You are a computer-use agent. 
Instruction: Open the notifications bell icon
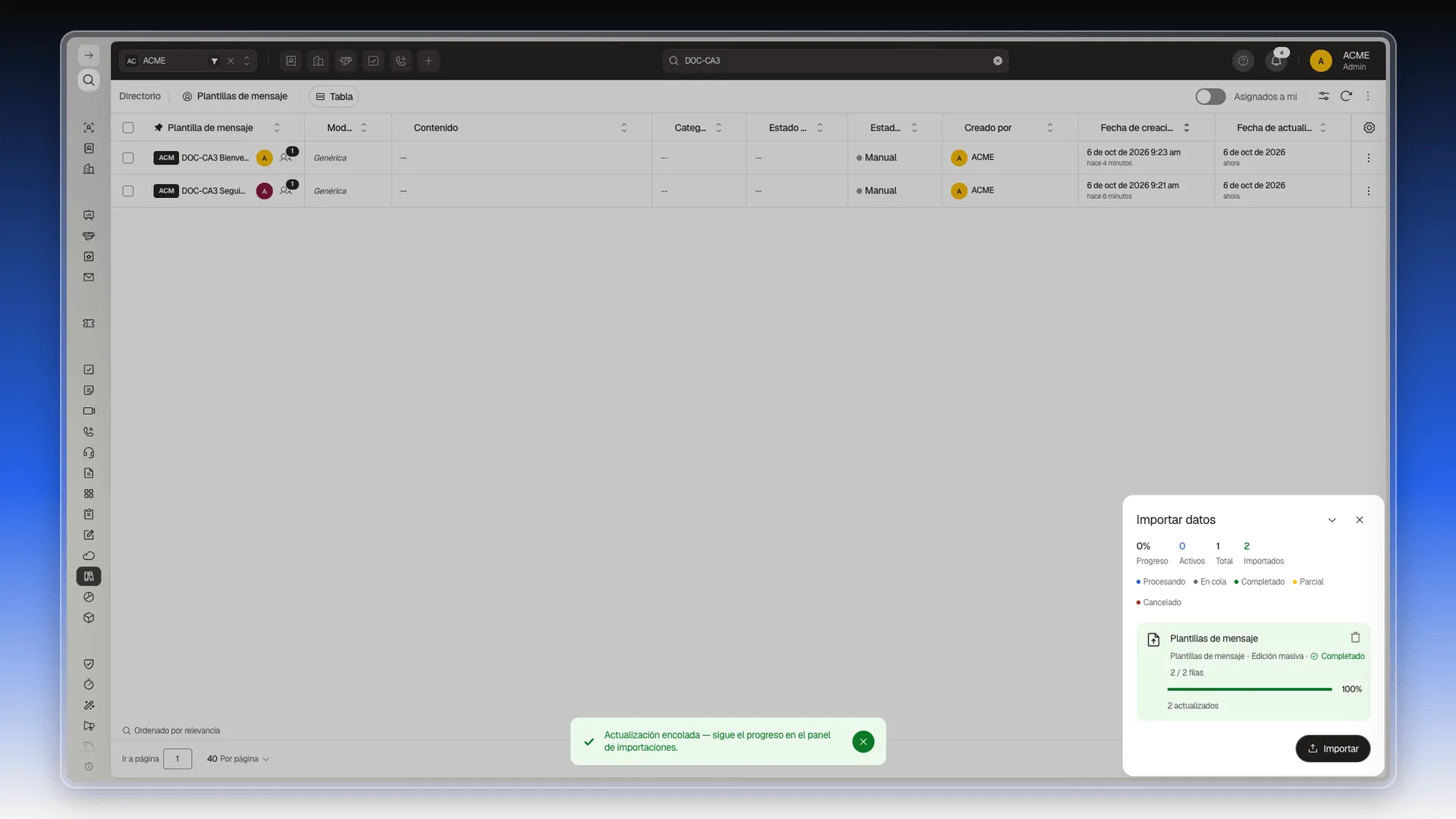point(1276,61)
